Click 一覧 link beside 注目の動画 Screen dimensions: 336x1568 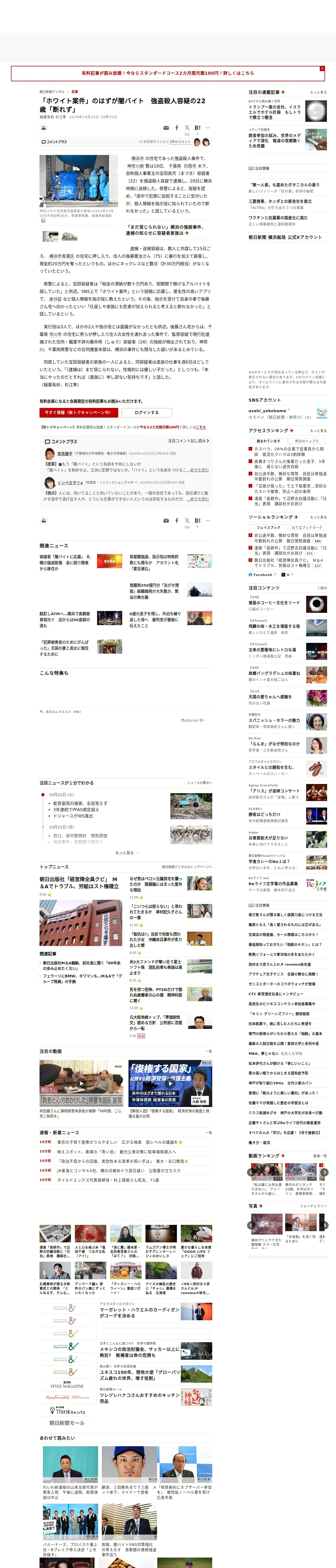[209, 1051]
